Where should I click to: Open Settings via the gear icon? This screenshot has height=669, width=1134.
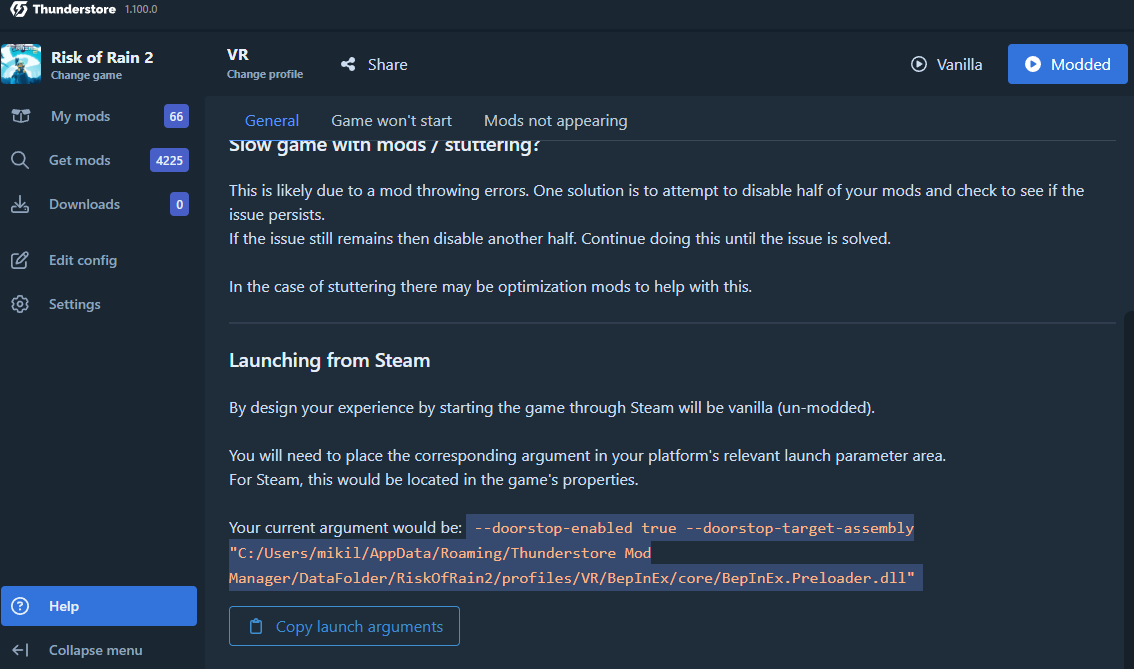20,304
